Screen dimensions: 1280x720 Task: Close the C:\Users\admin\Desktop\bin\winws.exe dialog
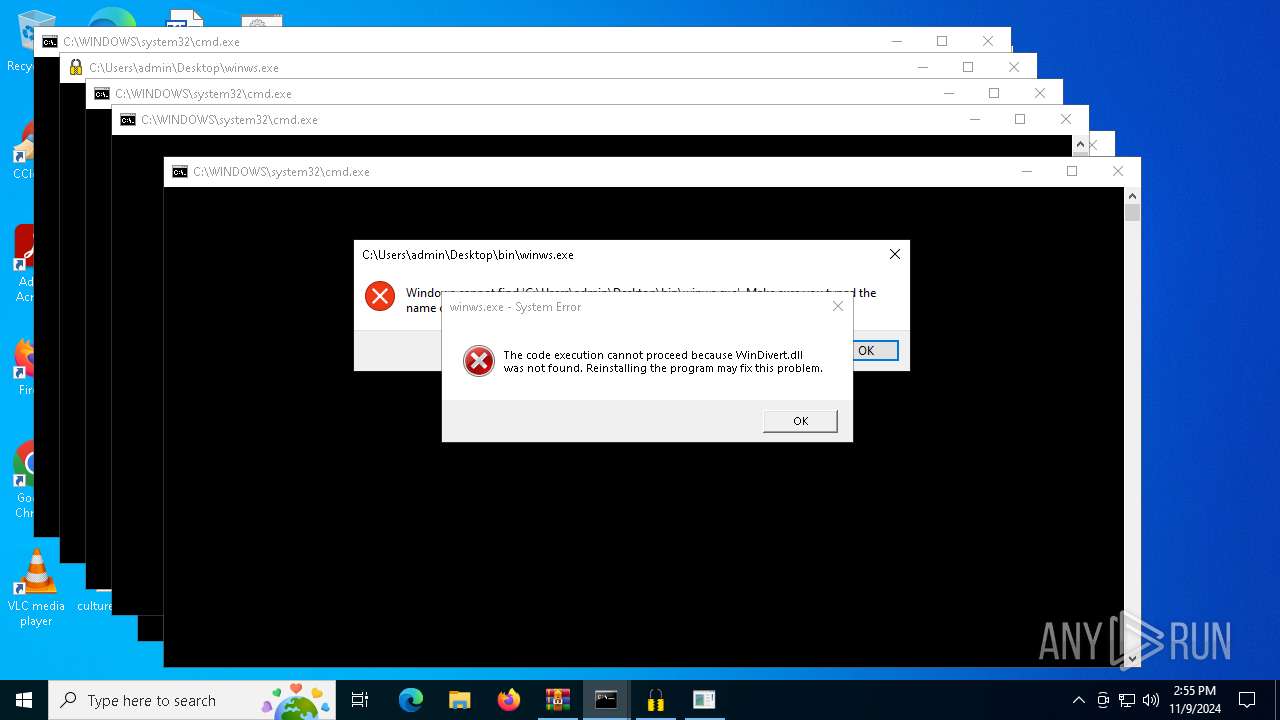click(895, 254)
